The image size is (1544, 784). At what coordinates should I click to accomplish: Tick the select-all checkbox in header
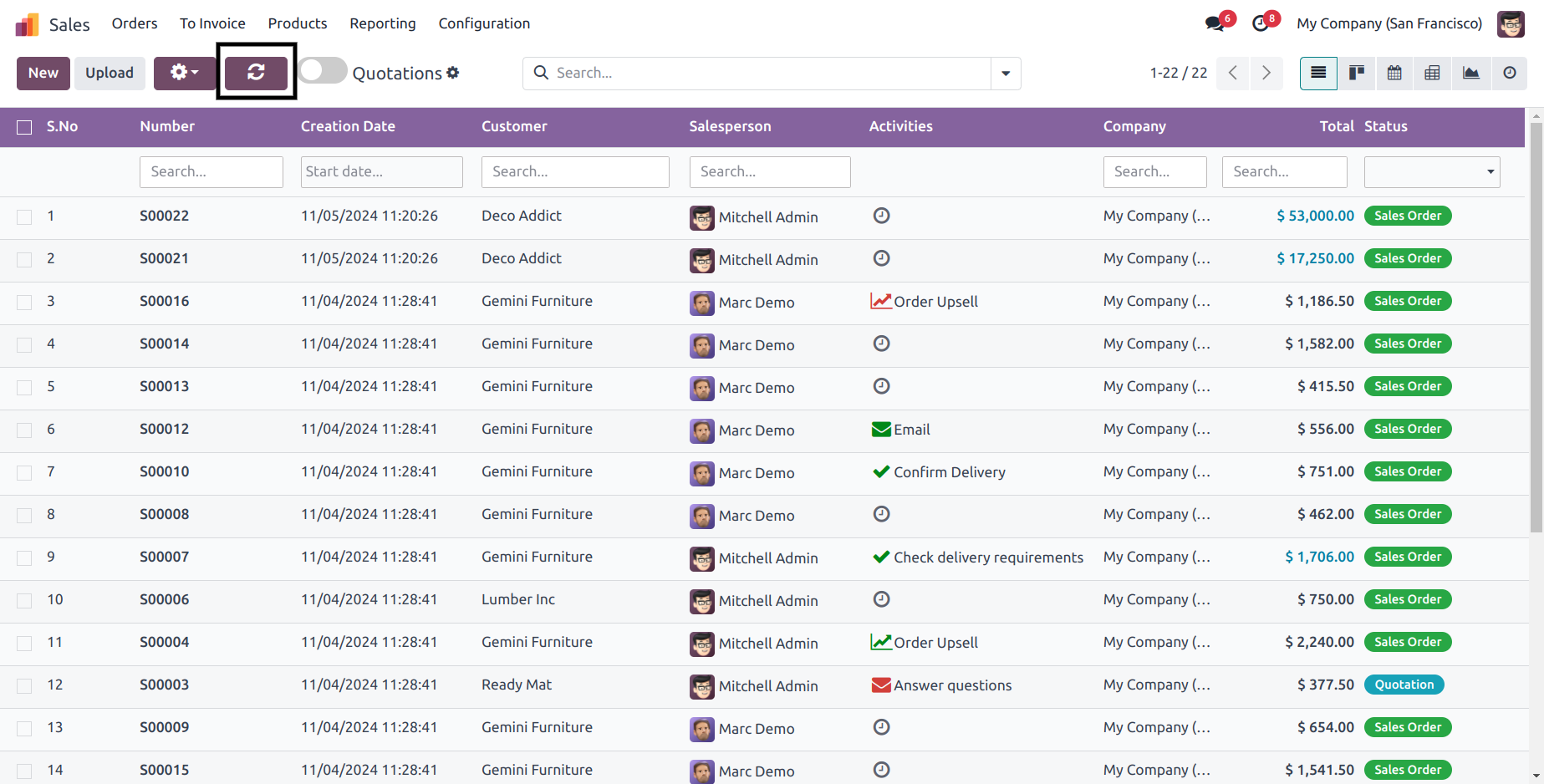24,127
